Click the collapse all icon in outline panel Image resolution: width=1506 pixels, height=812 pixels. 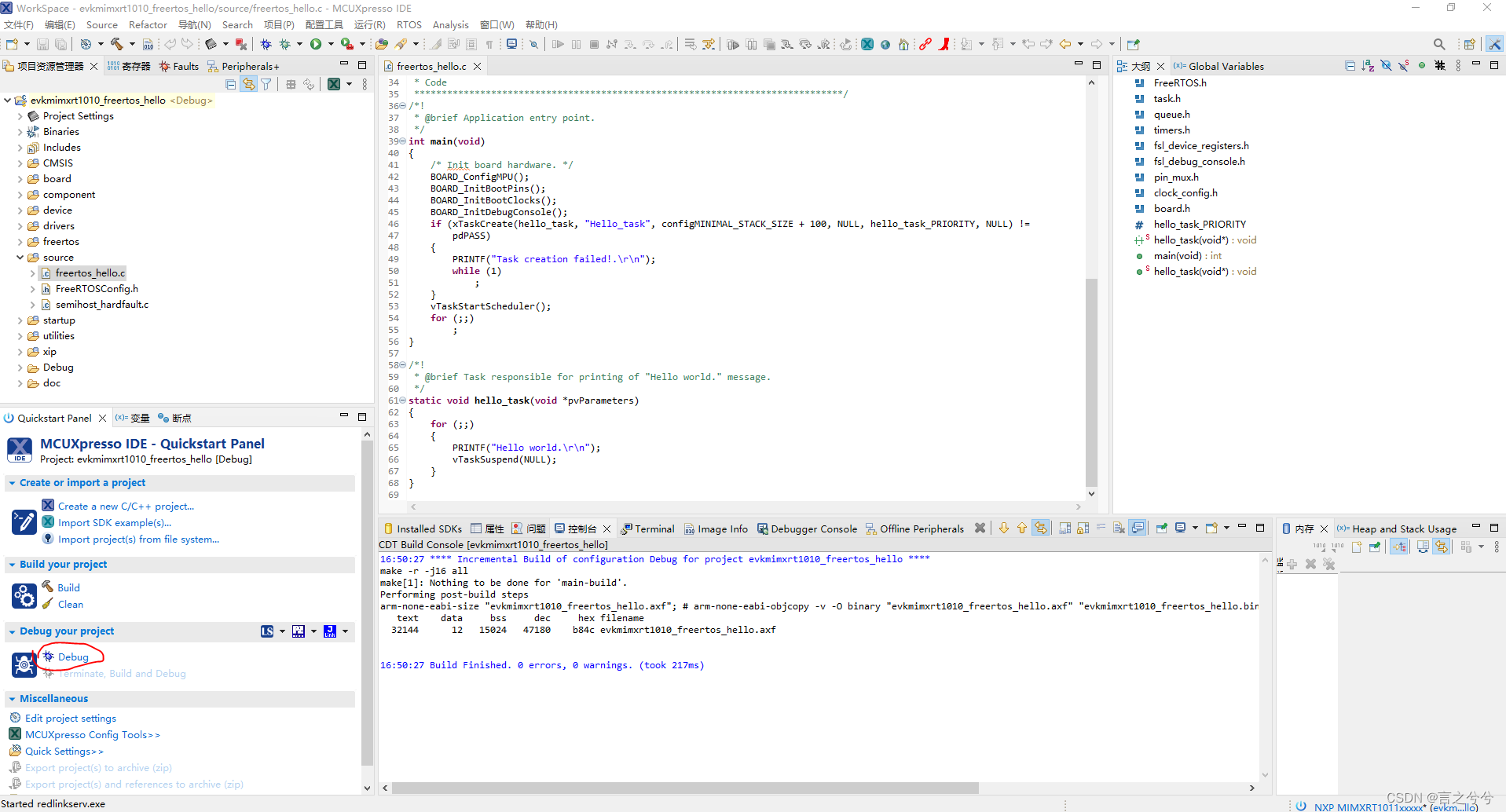(1350, 66)
